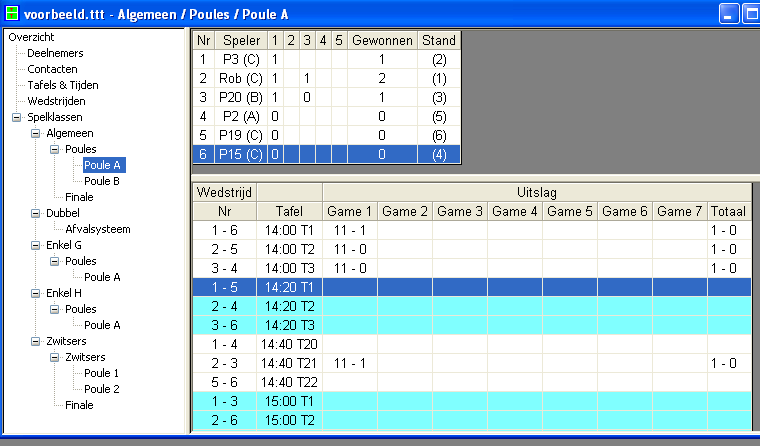This screenshot has height=446, width=760.
Task: Open Deelnemers in the tree
Action: click(55, 53)
